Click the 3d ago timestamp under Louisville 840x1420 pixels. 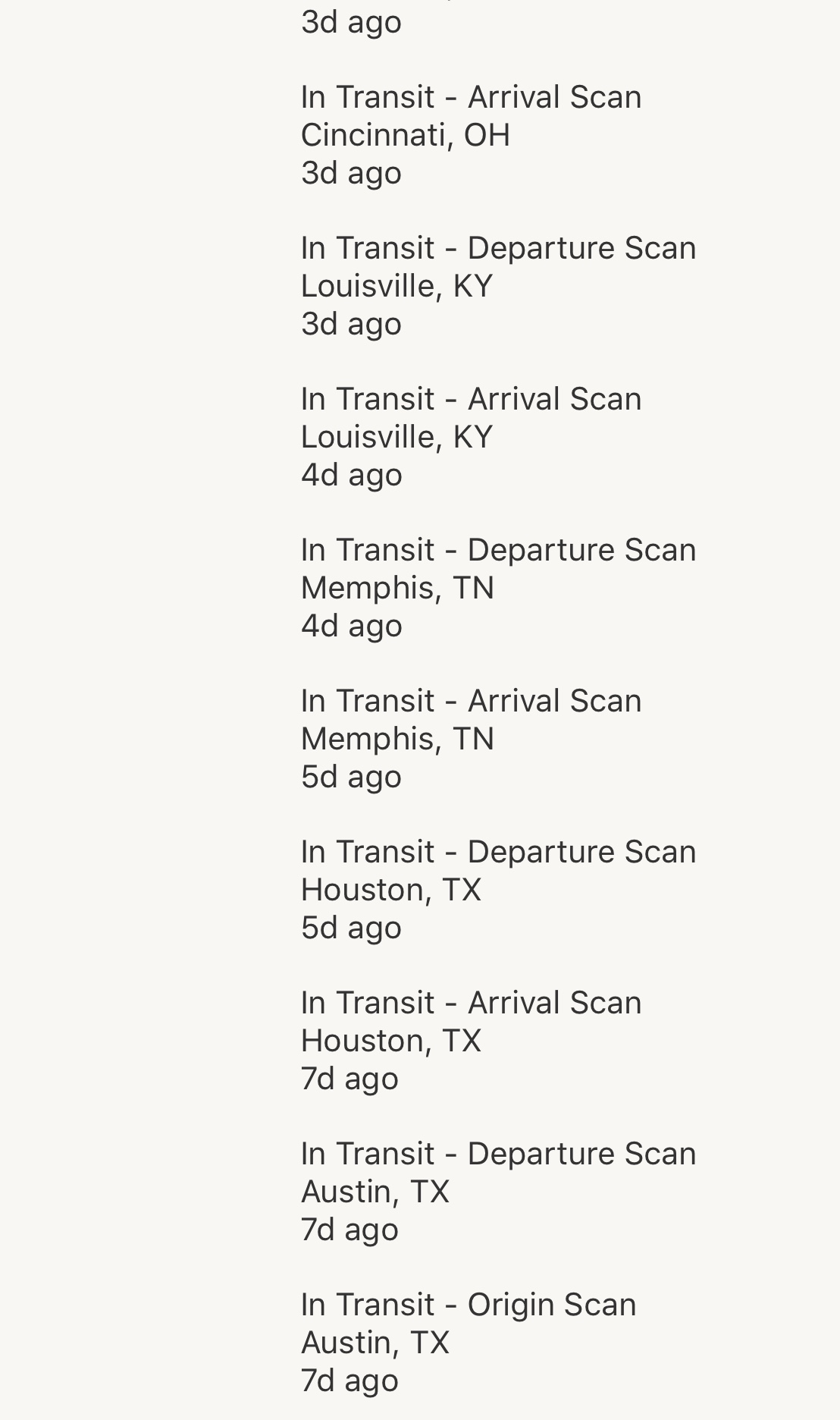tap(351, 324)
